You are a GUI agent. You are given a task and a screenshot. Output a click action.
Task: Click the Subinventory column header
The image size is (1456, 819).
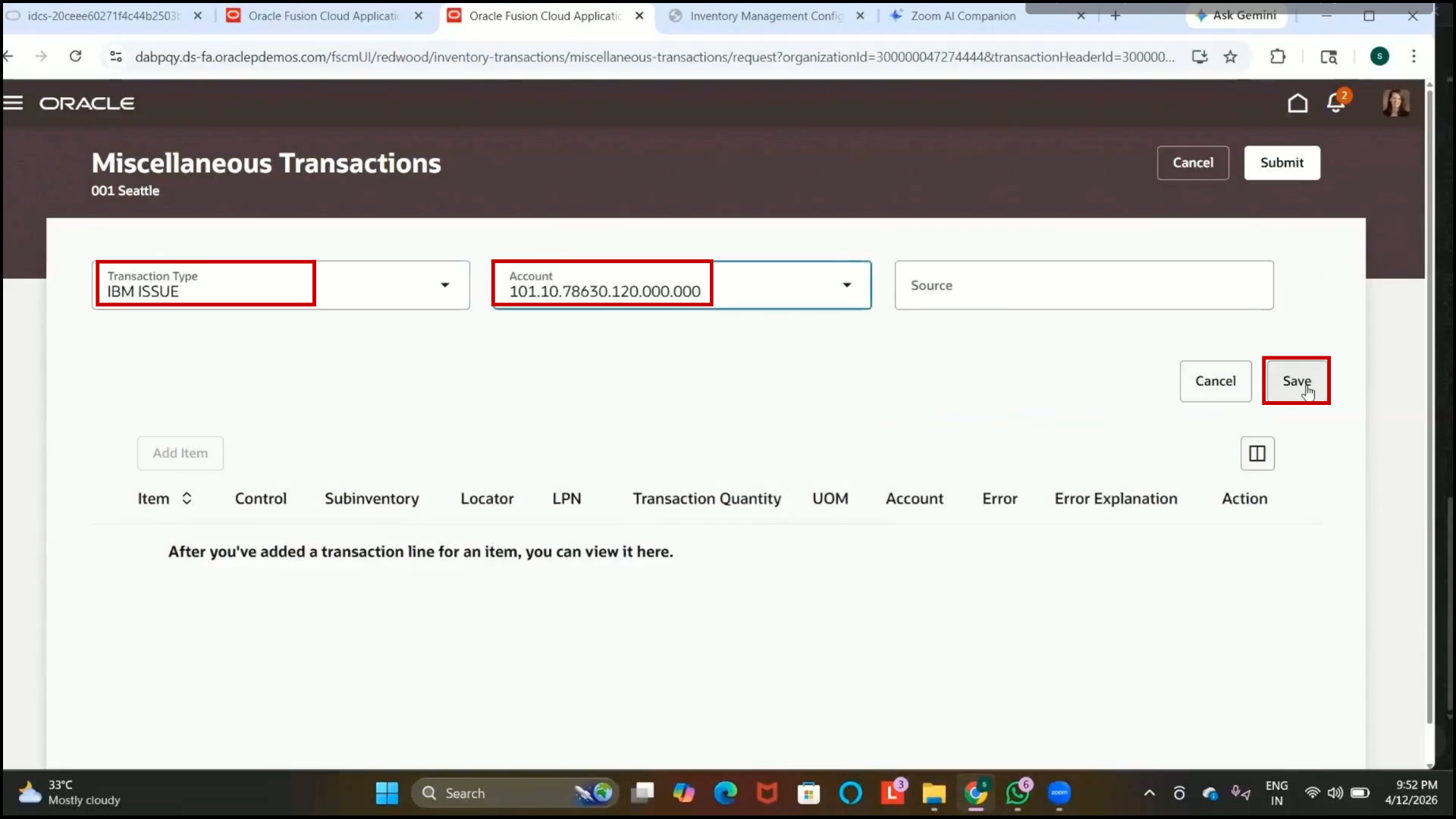tap(372, 498)
